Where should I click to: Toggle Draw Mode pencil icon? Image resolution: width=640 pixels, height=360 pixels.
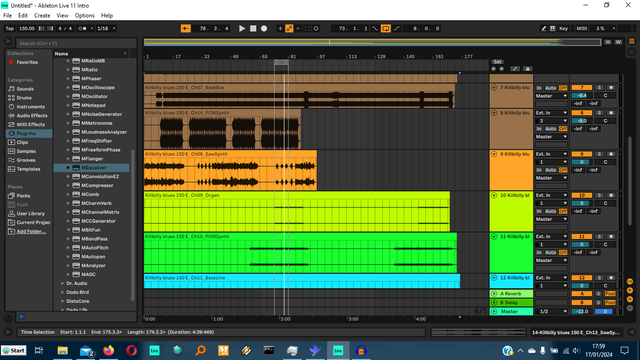pyautogui.click(x=544, y=29)
